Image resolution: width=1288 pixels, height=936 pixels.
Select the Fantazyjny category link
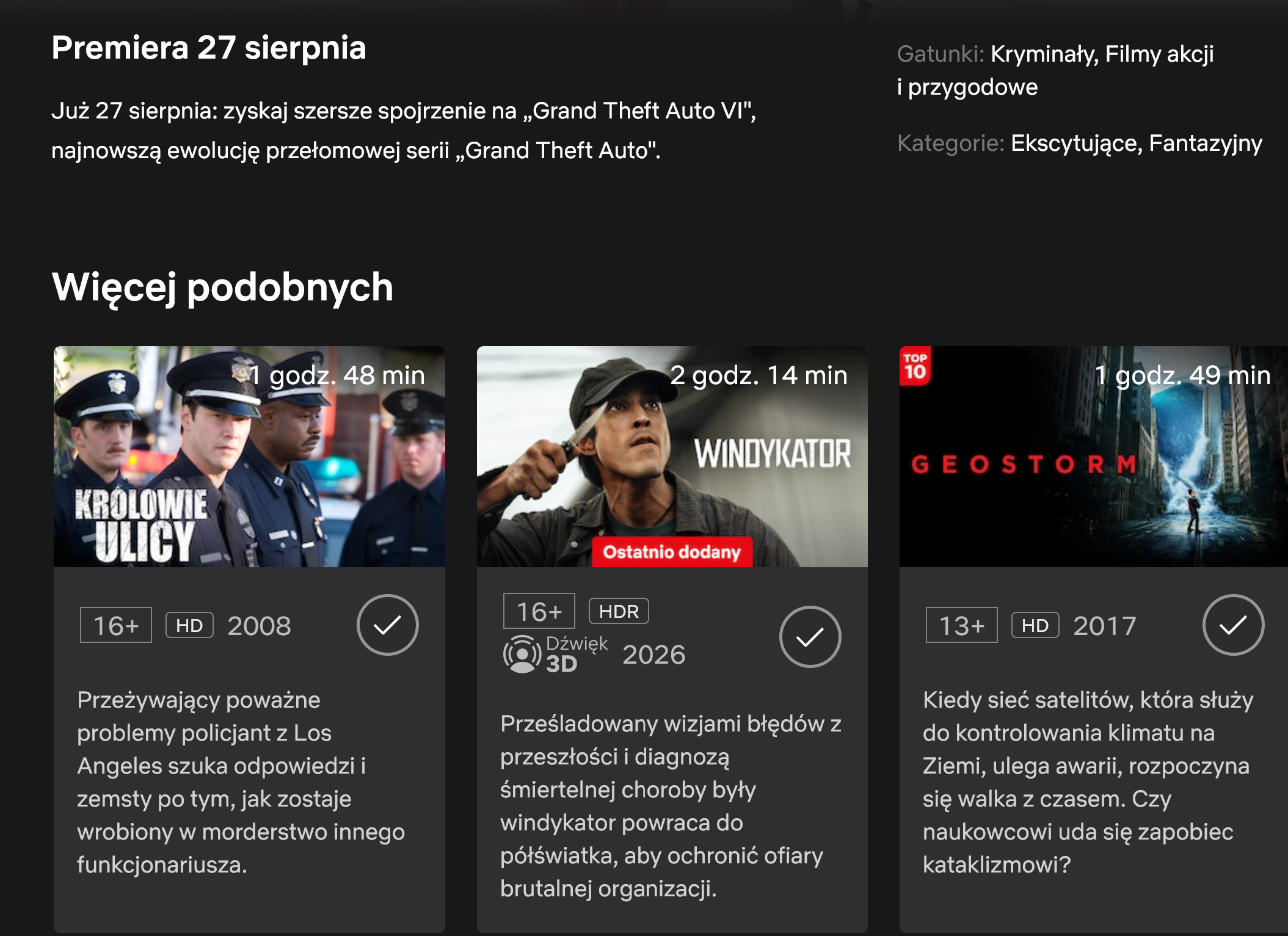(1206, 143)
